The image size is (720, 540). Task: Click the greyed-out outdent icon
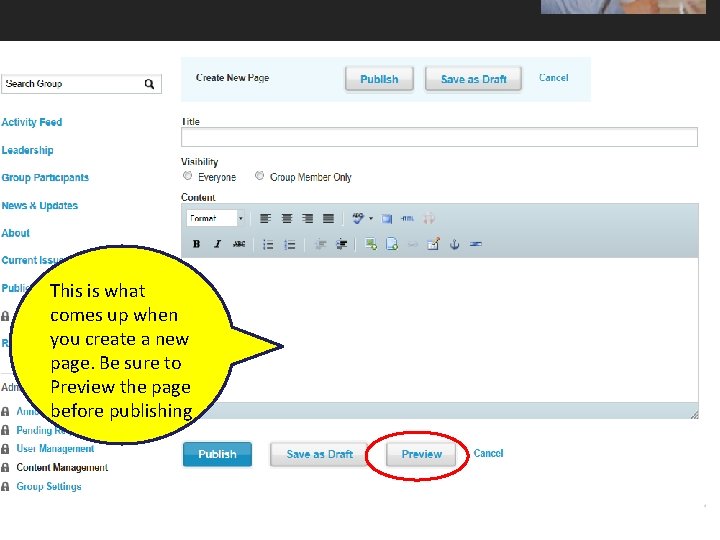click(320, 244)
